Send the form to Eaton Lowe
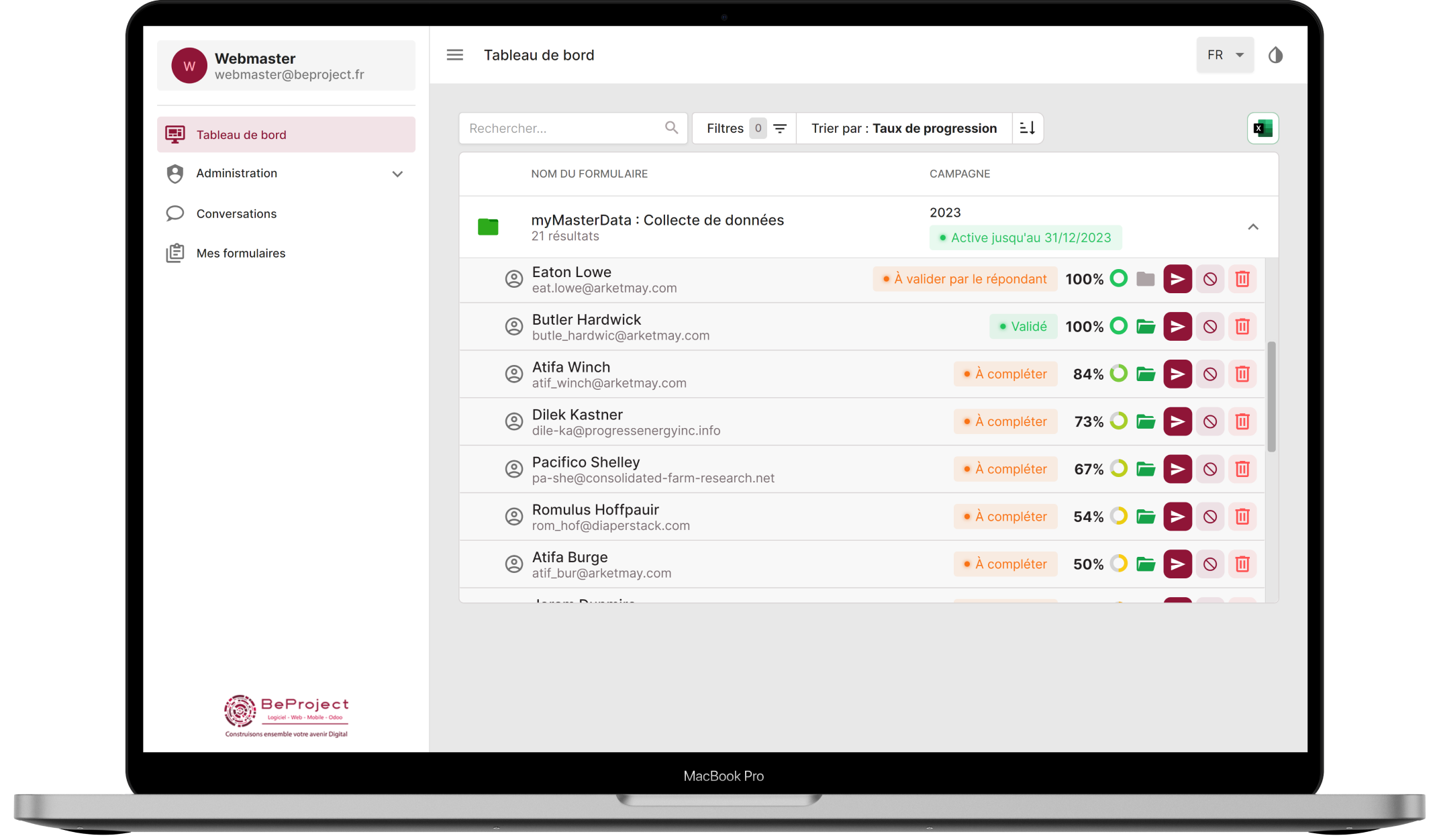 coord(1177,278)
